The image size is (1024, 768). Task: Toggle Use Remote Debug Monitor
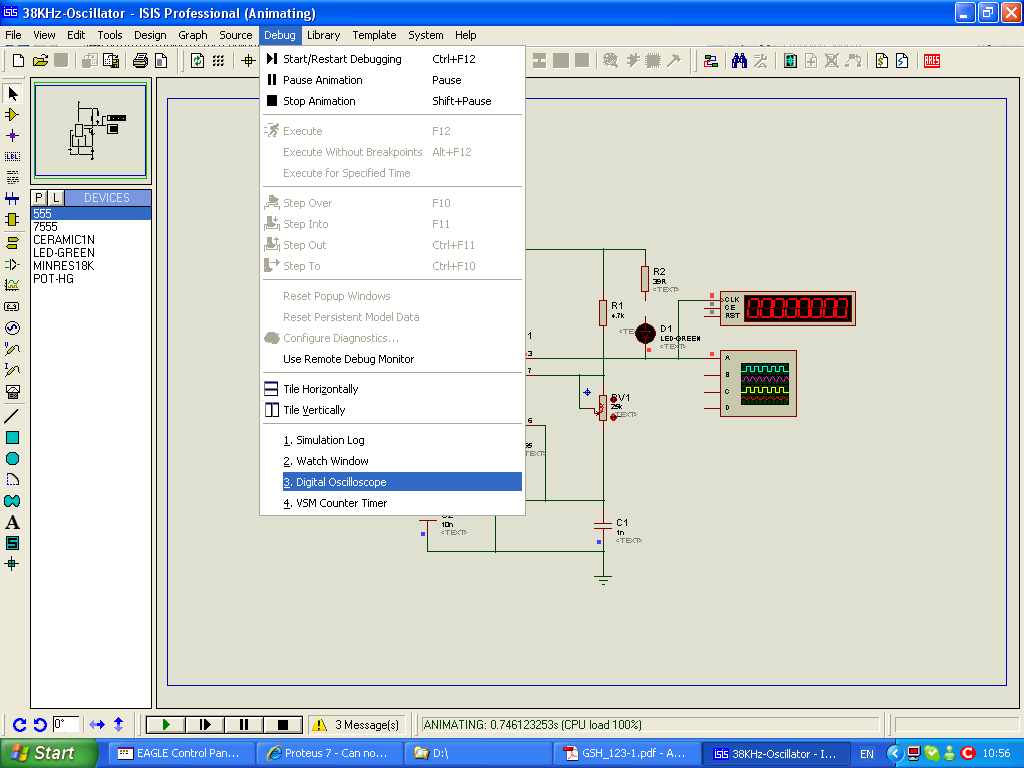tap(392, 359)
